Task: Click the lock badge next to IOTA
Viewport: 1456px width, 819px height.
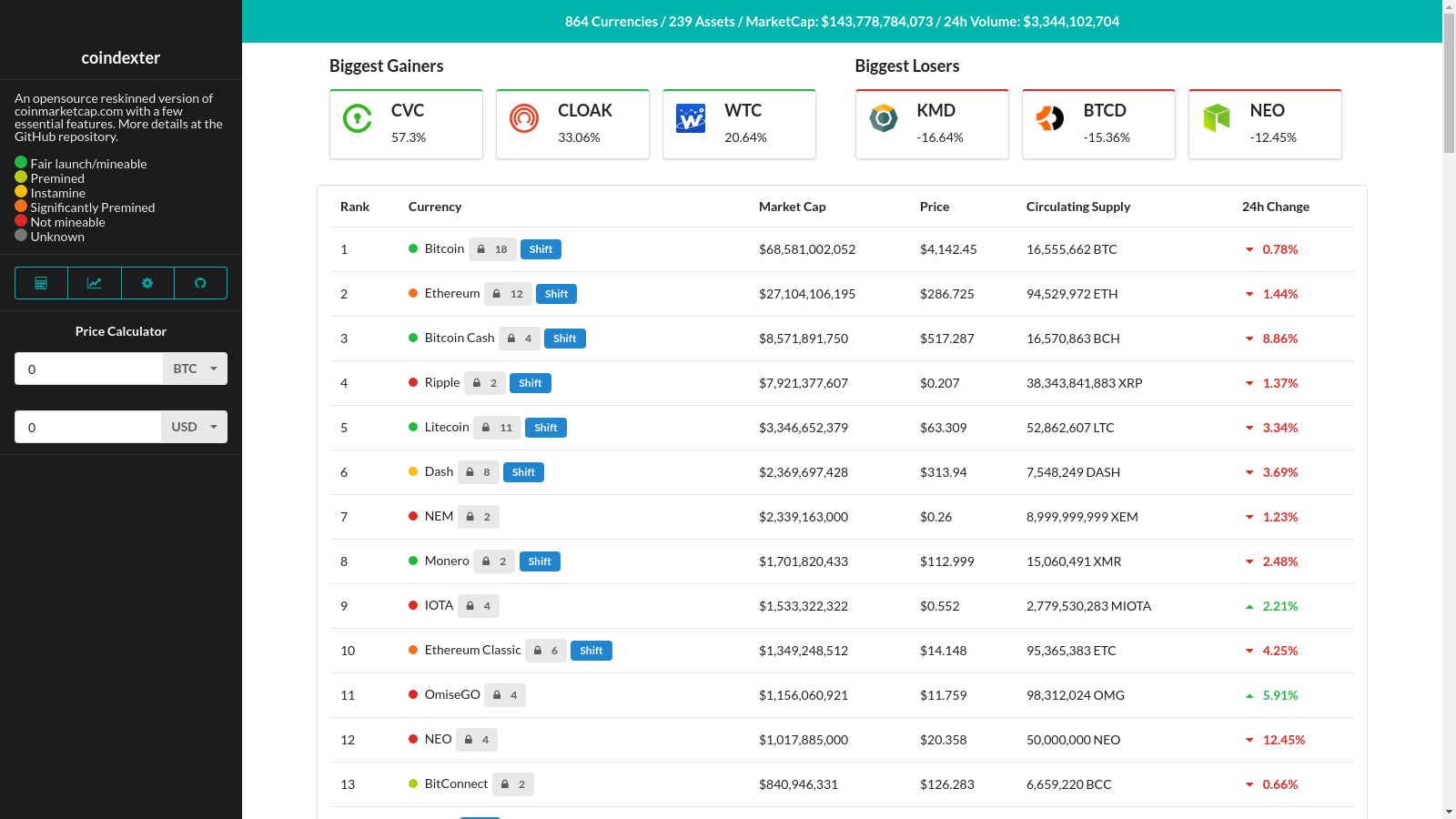Action: [x=478, y=606]
